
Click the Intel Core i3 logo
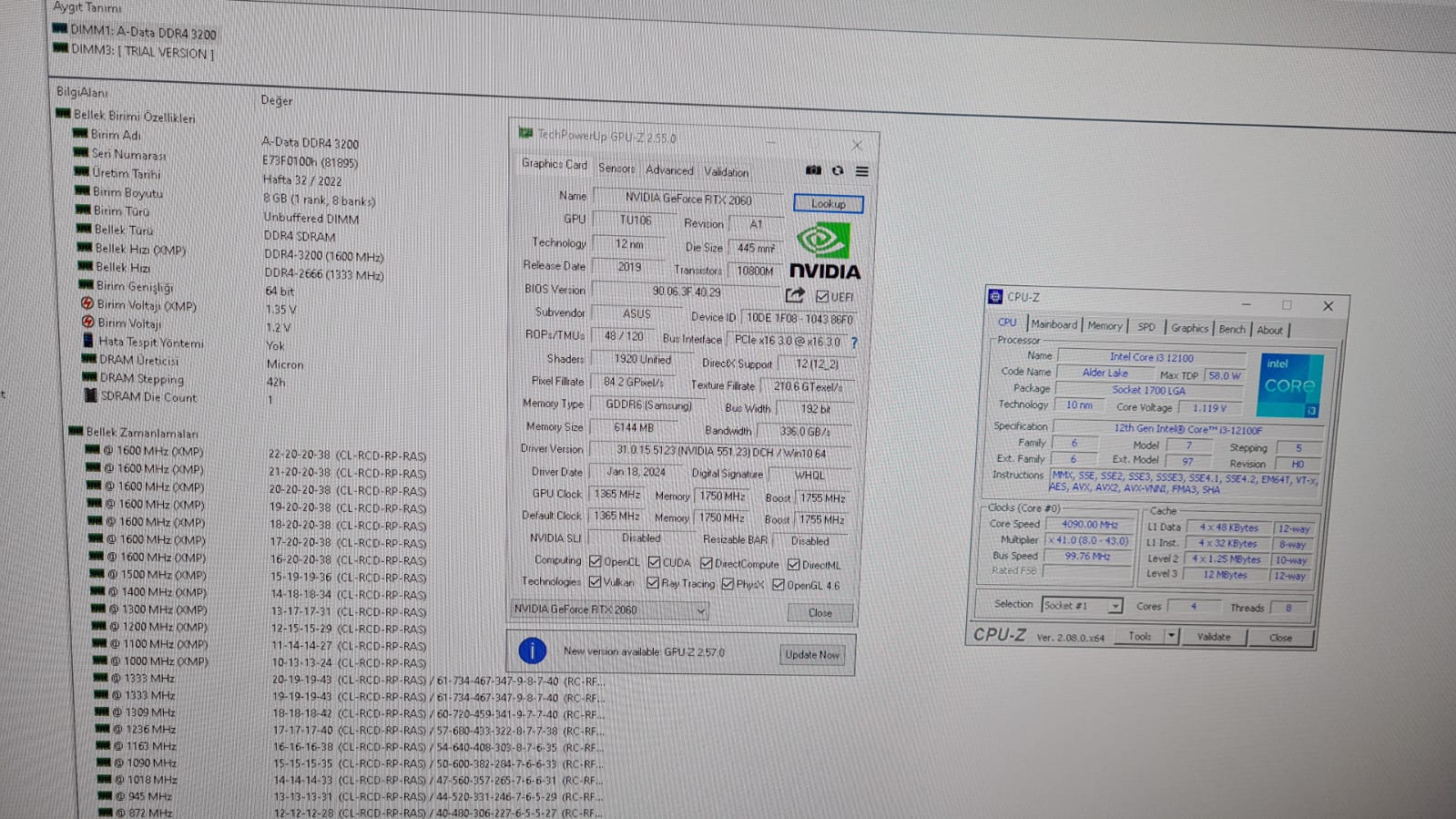1288,385
